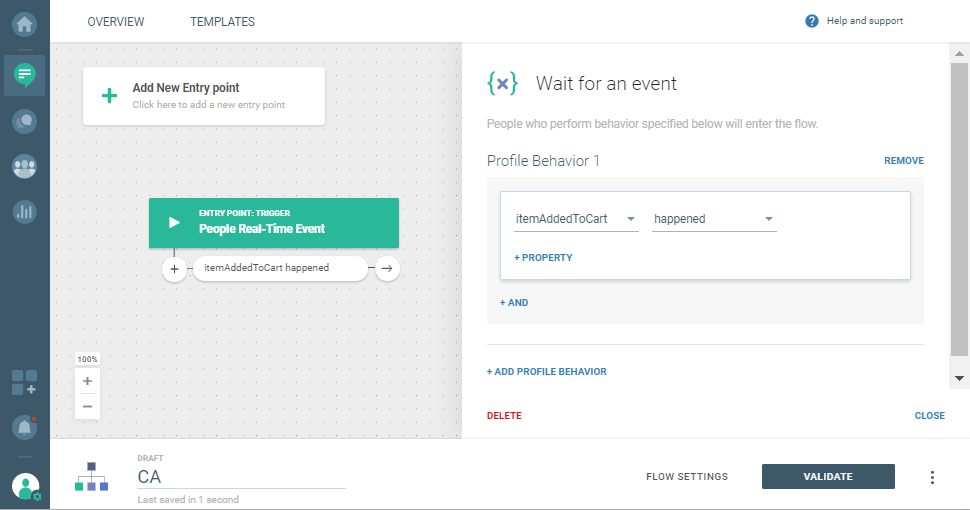Click the flow name field CA
Screen dimensions: 970x510
point(240,477)
